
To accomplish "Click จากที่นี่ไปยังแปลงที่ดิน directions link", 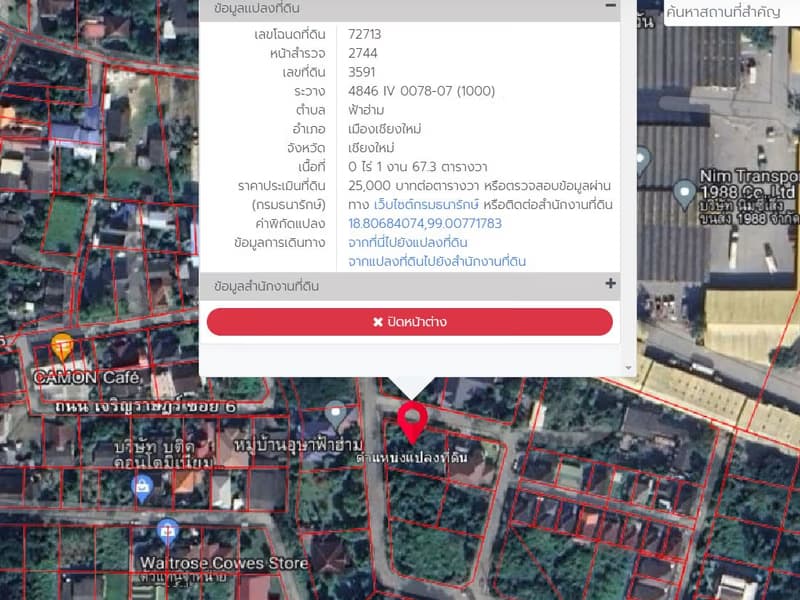I will pyautogui.click(x=408, y=242).
